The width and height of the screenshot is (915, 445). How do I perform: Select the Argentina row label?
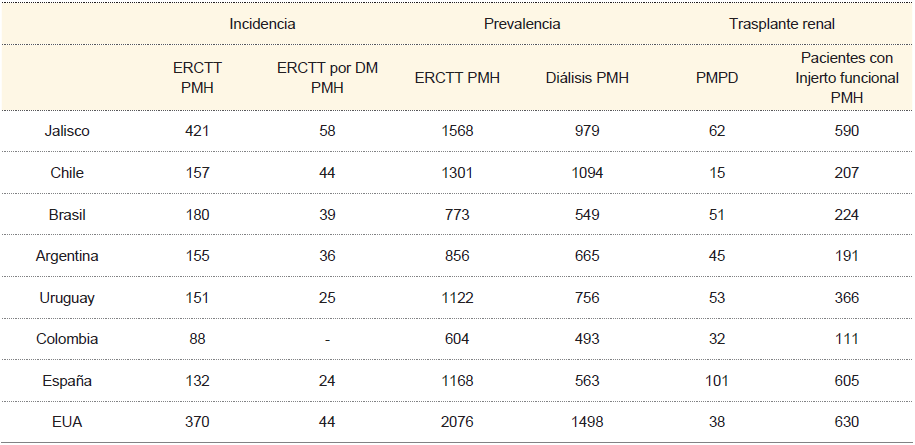(x=67, y=256)
